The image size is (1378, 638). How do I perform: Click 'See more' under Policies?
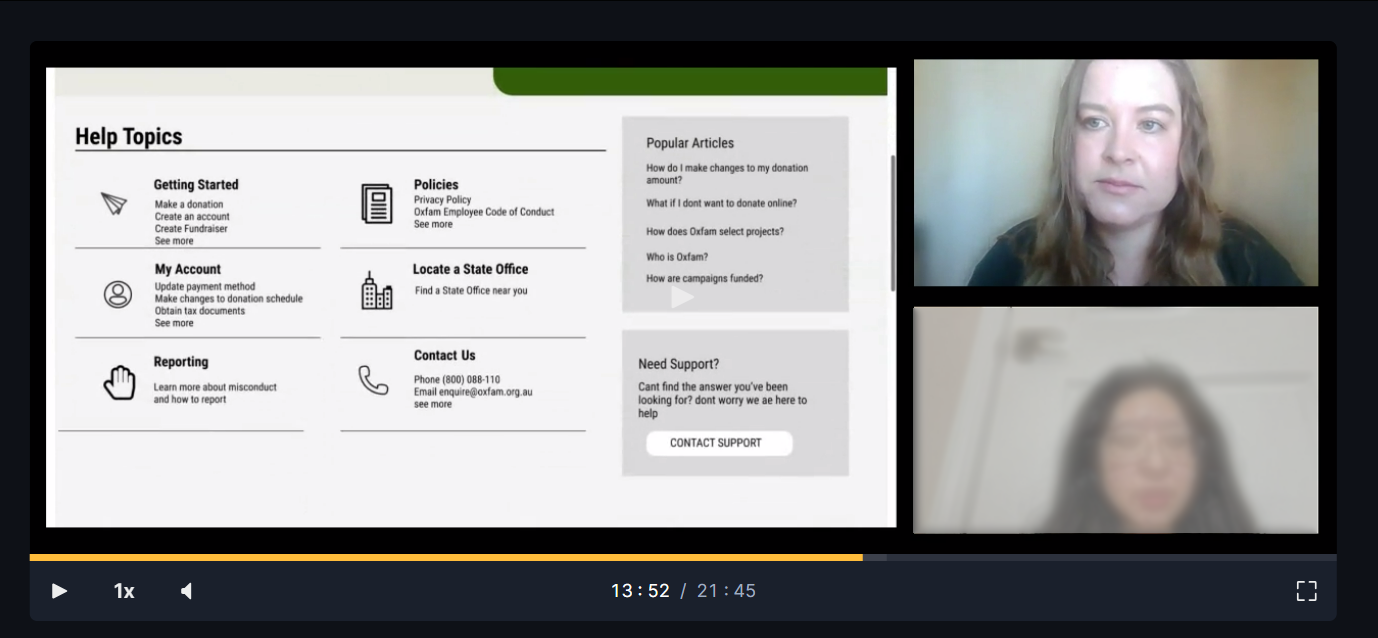[433, 224]
